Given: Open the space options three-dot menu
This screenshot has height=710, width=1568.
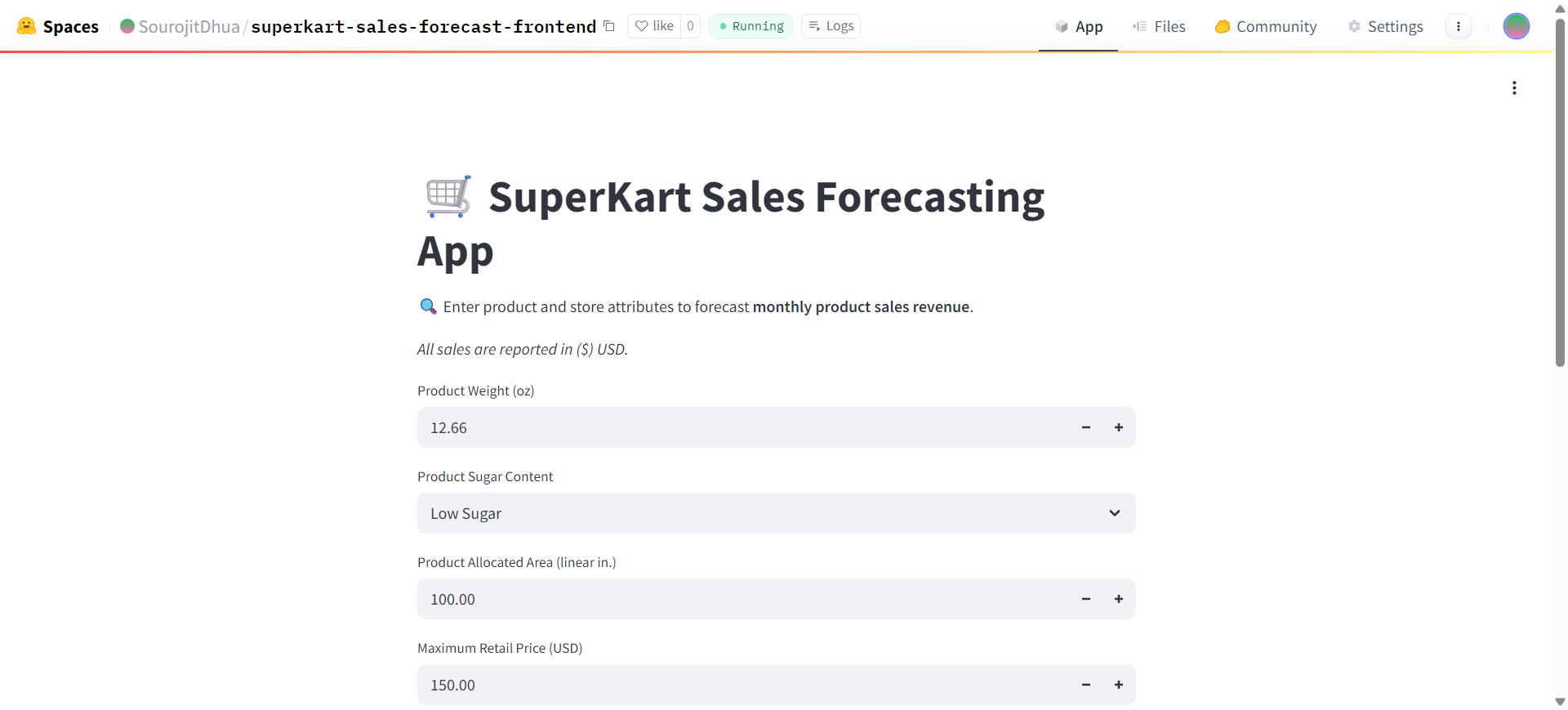Looking at the screenshot, I should (1459, 26).
